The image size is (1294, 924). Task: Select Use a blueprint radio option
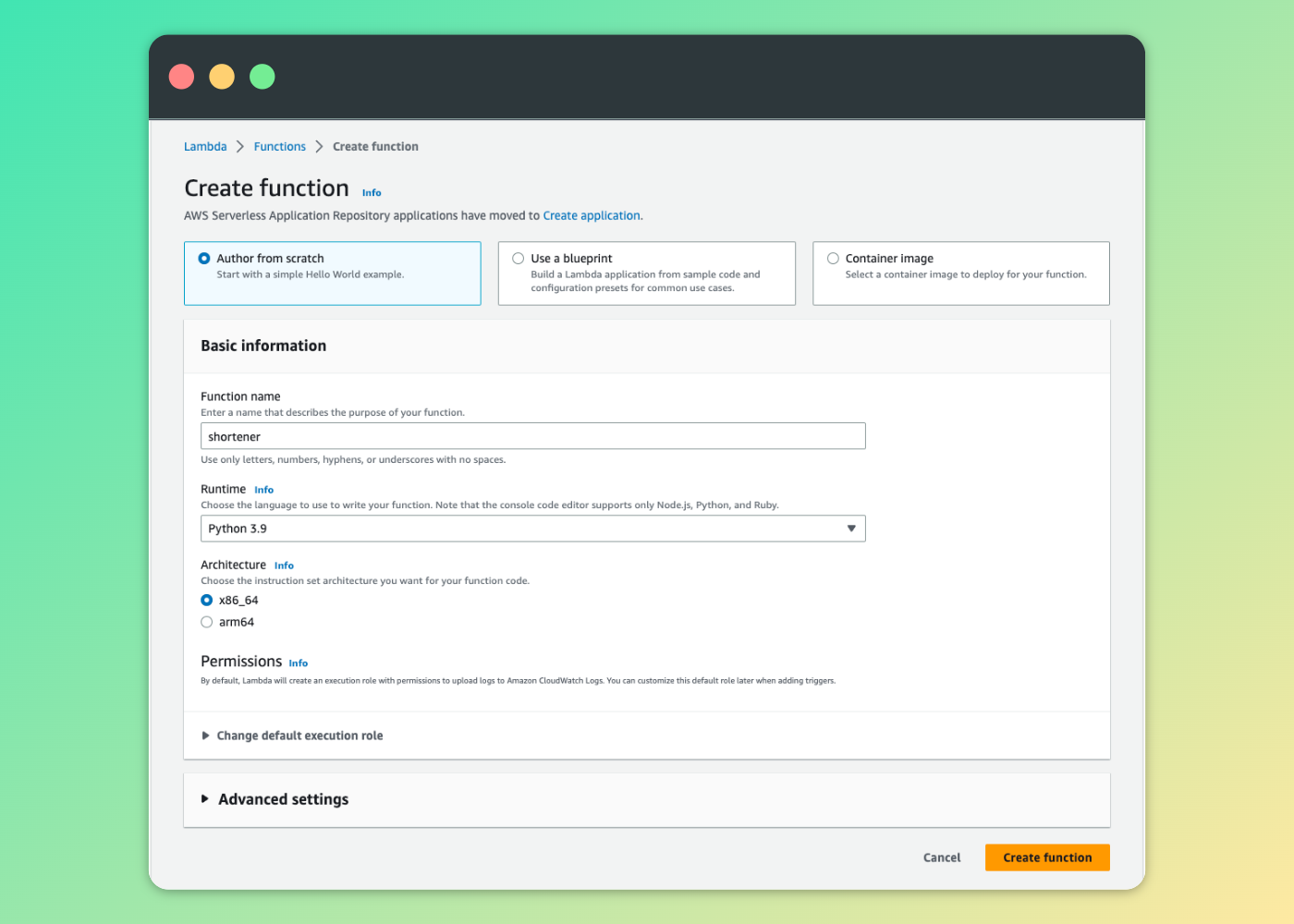pos(519,259)
